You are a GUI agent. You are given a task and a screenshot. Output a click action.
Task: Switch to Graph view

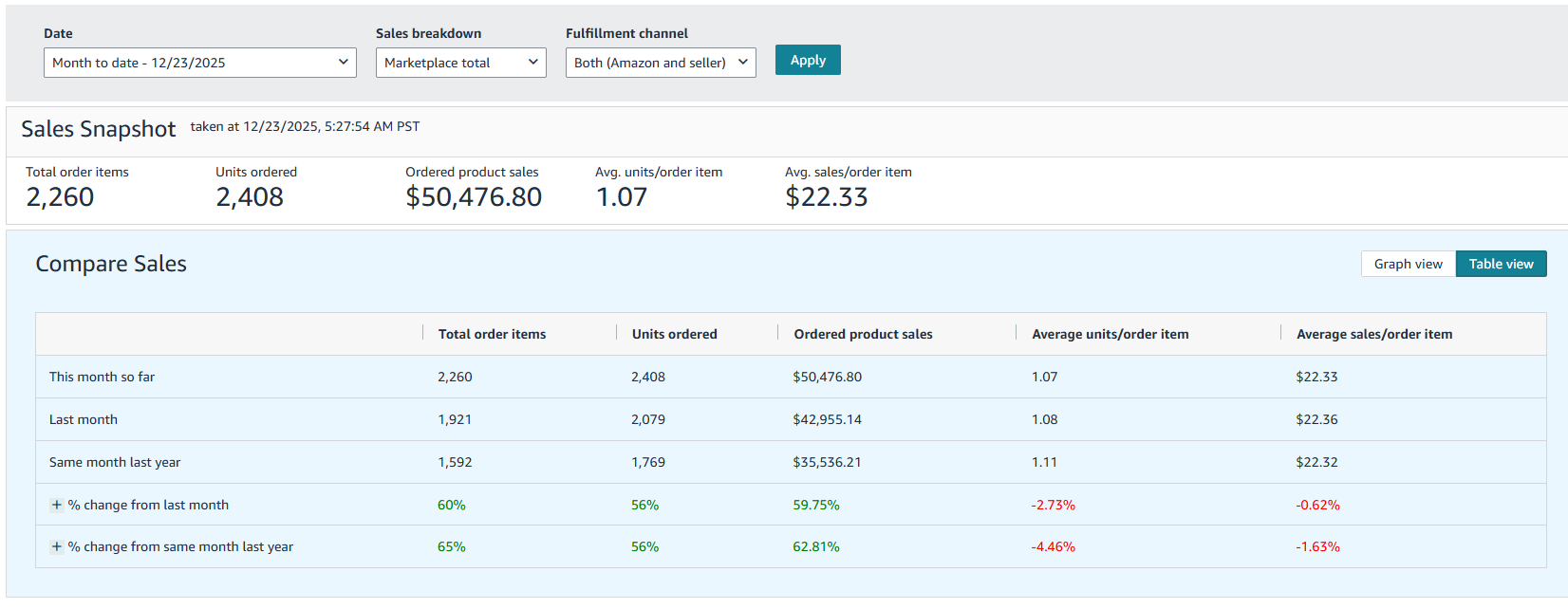coord(1408,264)
